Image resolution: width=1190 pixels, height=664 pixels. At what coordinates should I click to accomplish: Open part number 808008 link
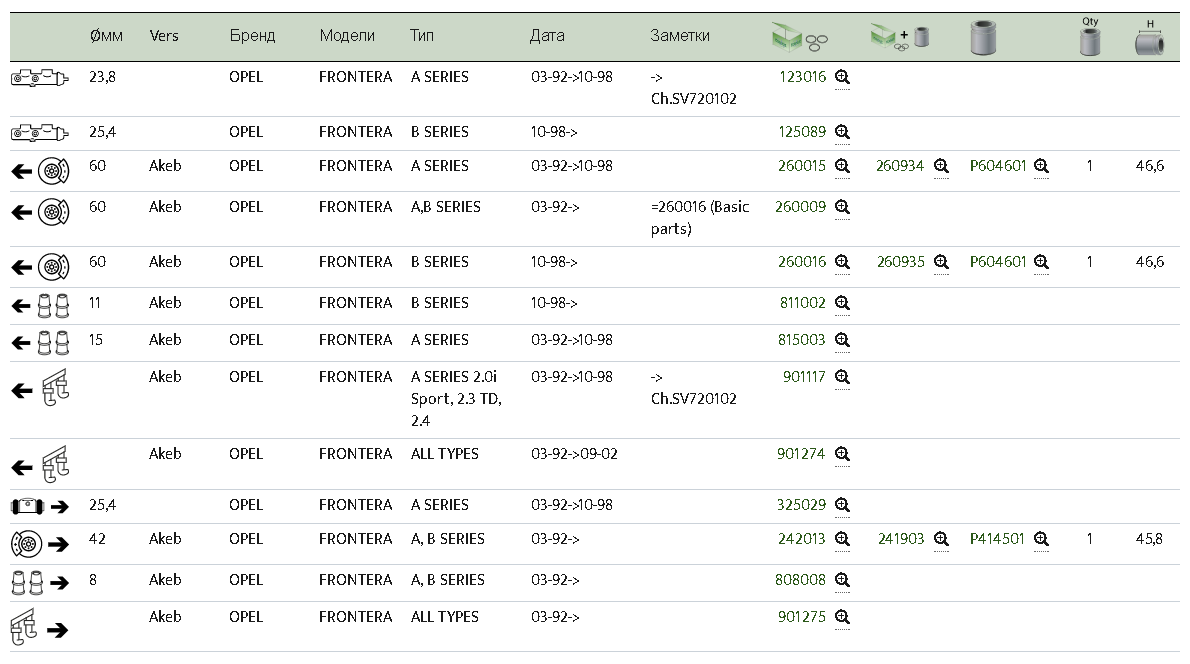click(800, 580)
